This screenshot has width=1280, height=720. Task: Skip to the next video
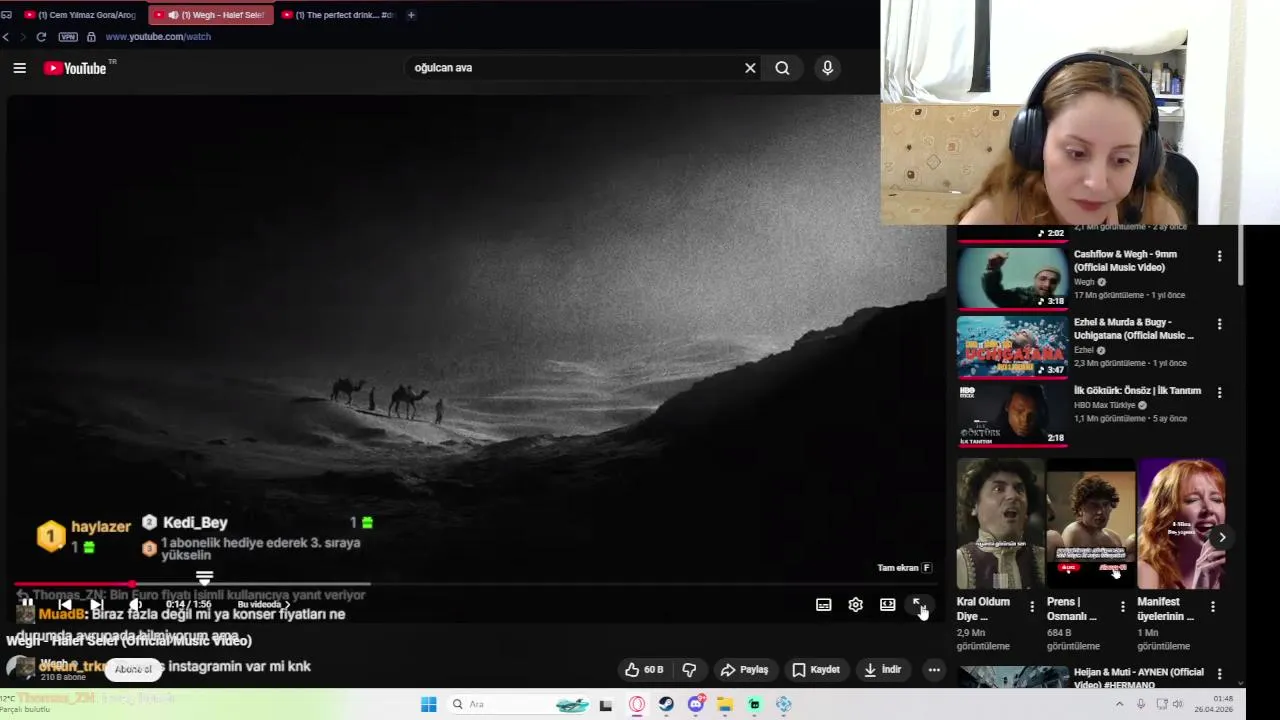click(x=97, y=604)
